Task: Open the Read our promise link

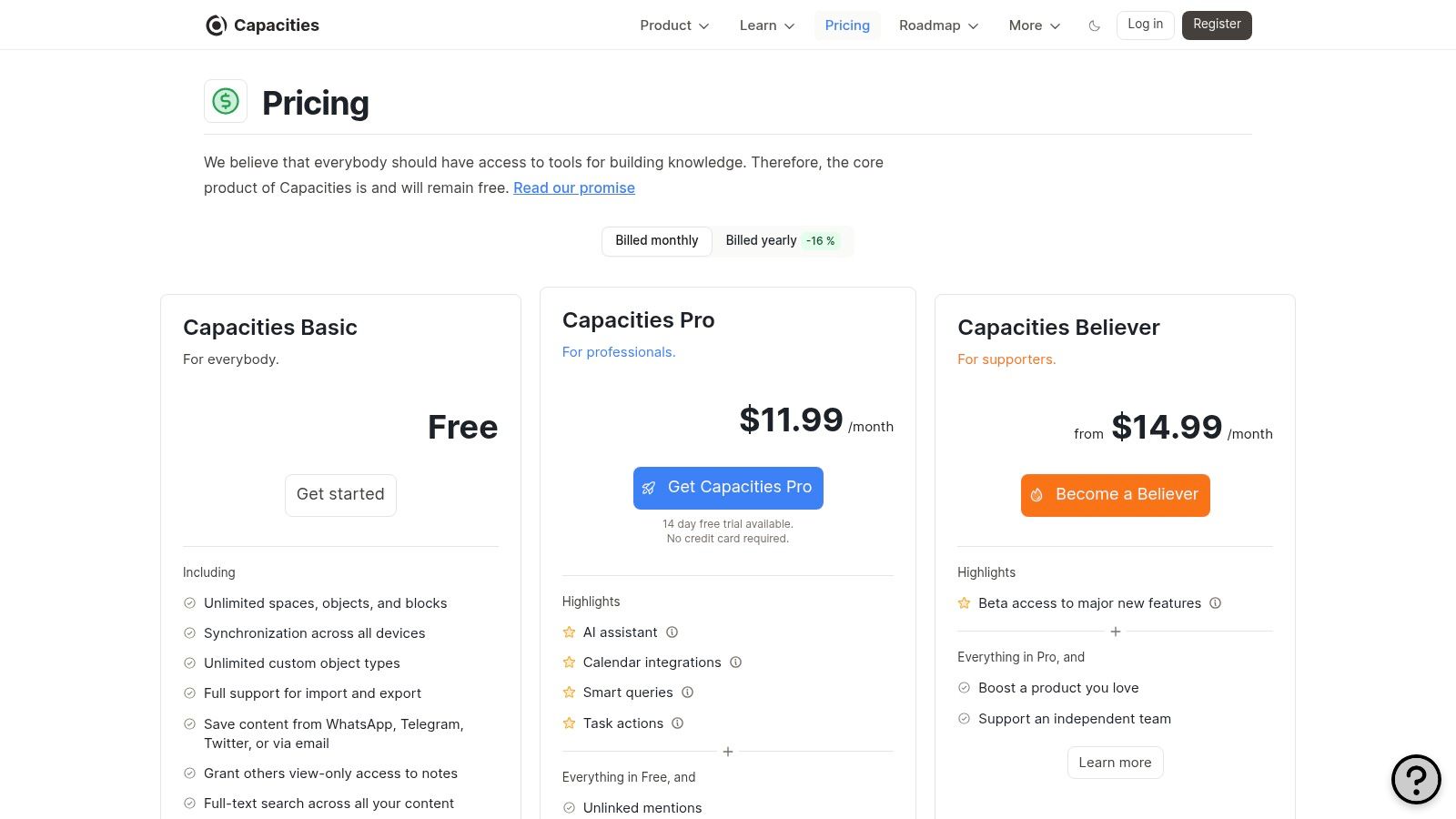Action: (574, 188)
